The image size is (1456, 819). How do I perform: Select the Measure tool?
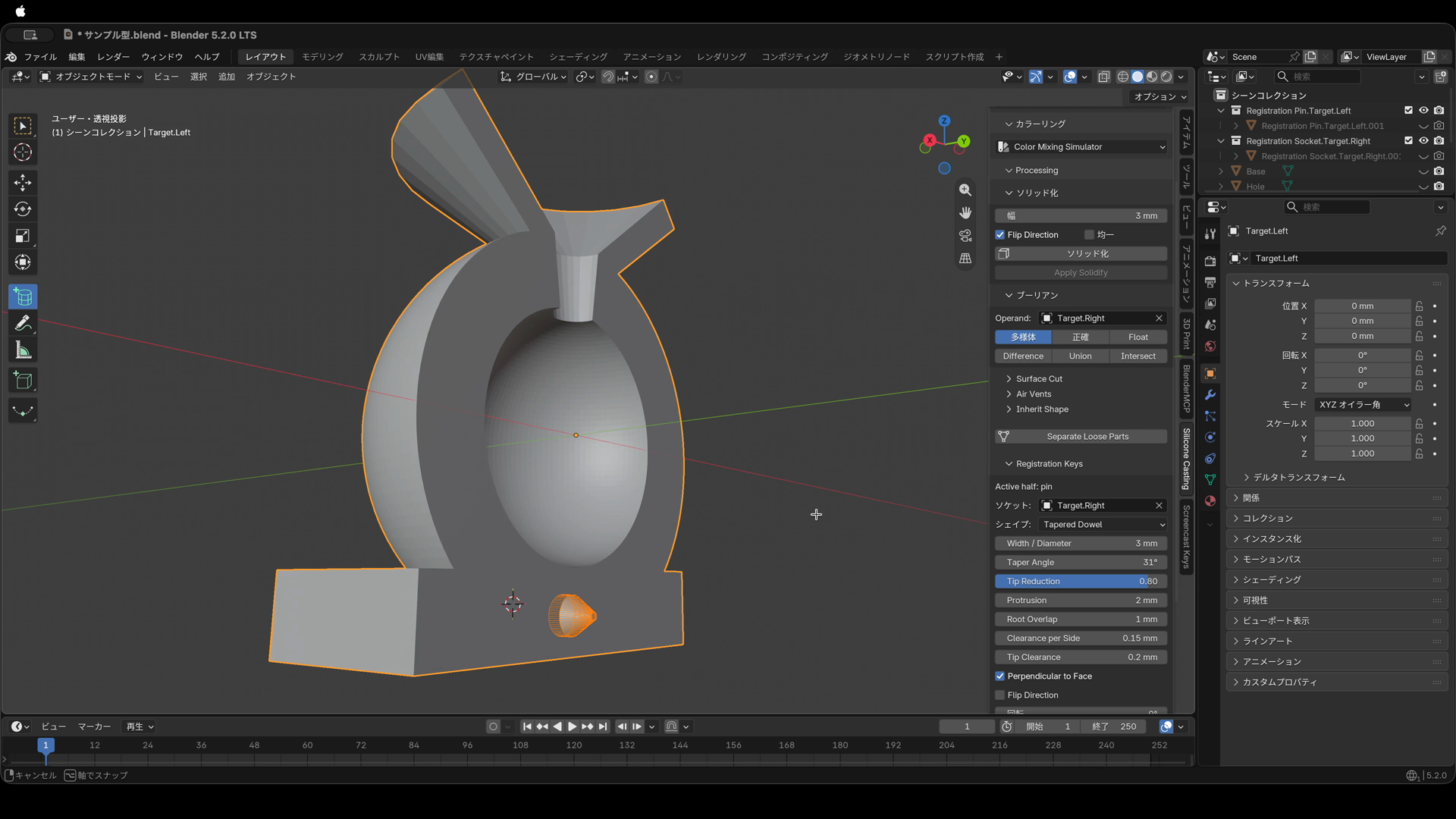point(23,350)
